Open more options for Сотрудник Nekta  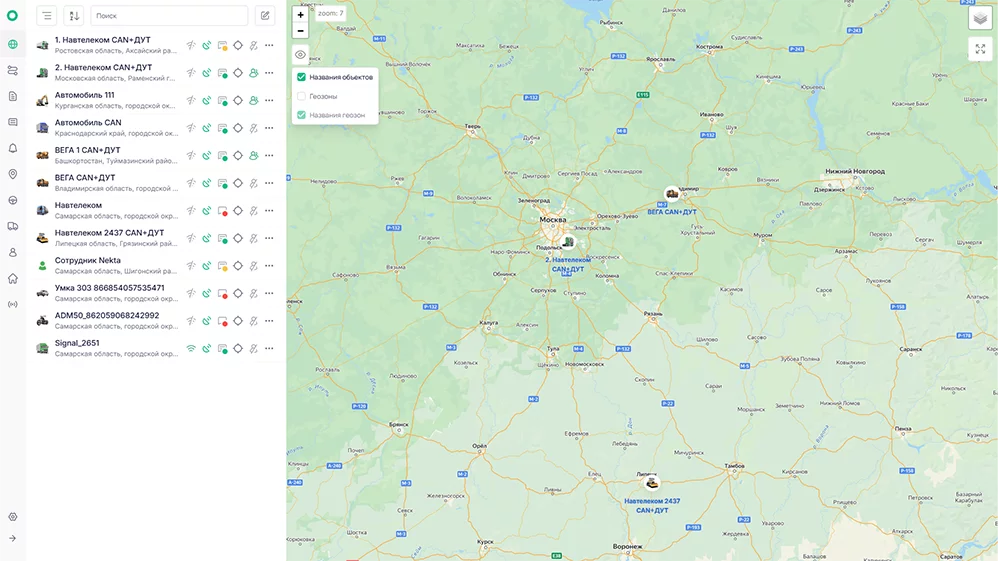[x=269, y=266]
